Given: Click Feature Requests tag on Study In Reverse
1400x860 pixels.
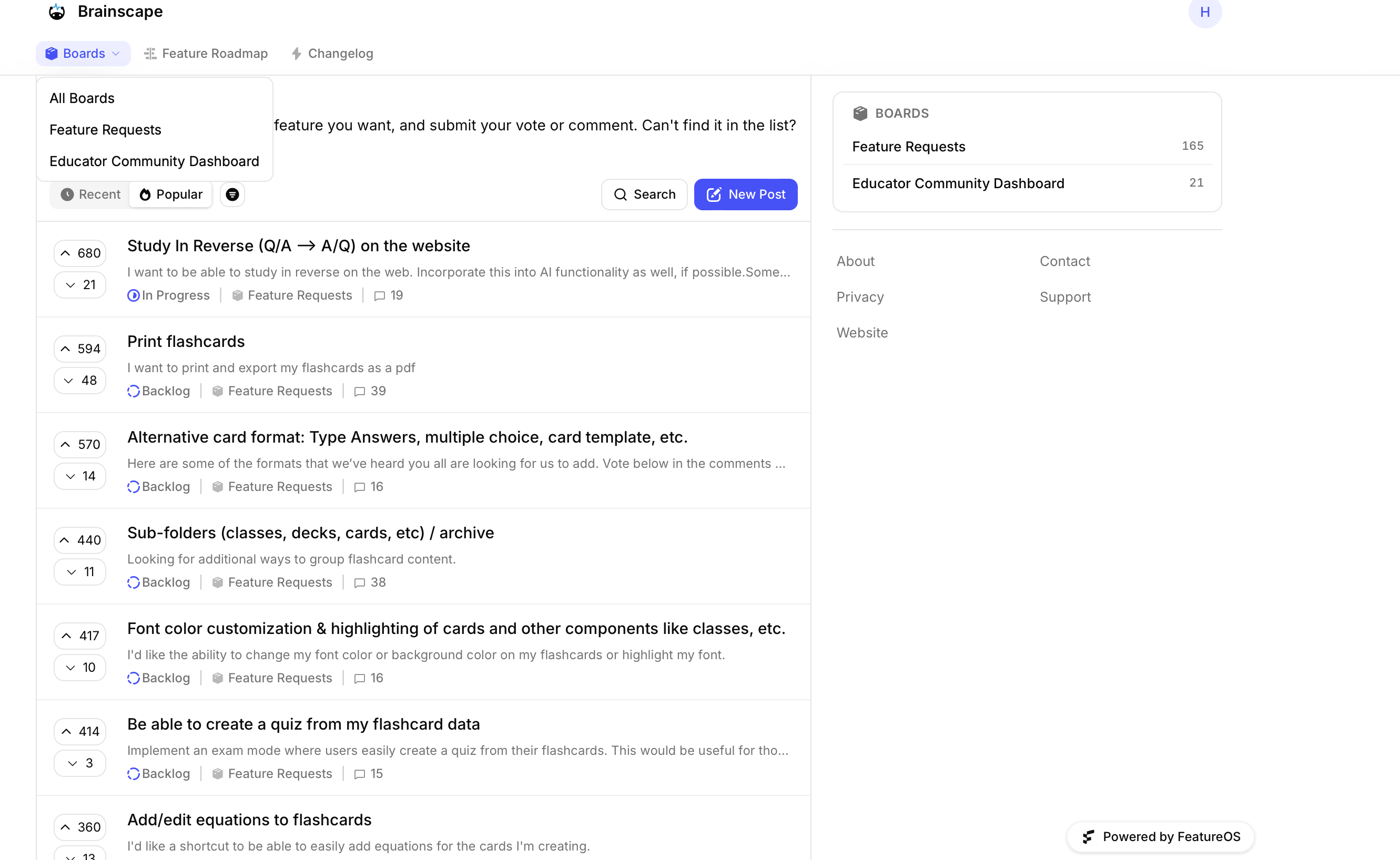Looking at the screenshot, I should pyautogui.click(x=292, y=295).
